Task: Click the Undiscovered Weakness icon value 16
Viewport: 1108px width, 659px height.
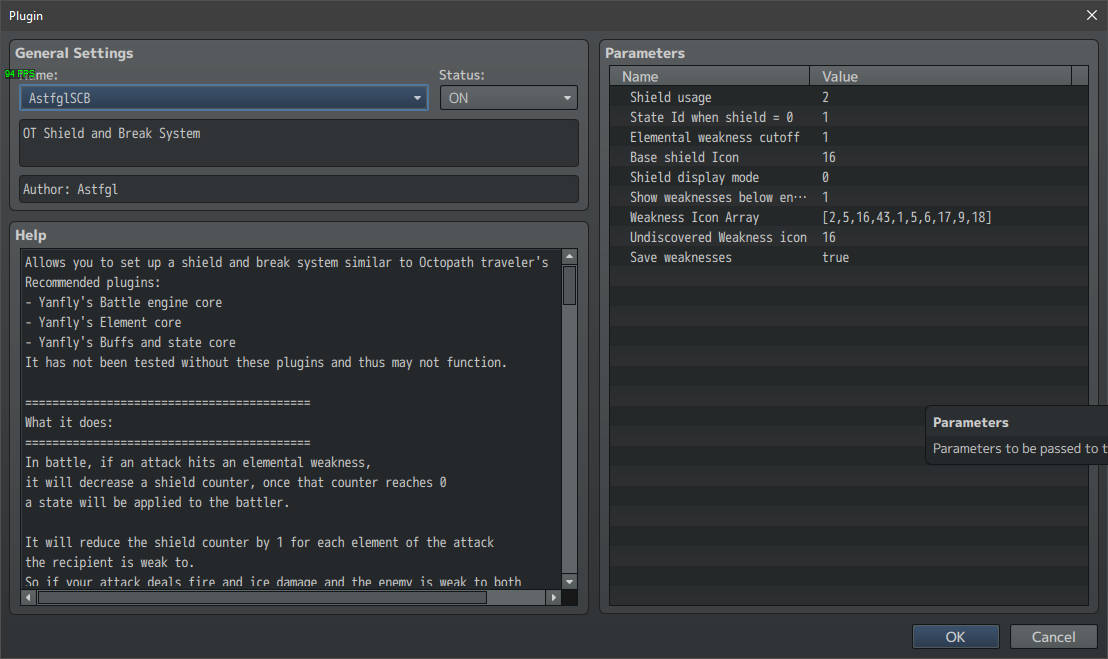Action: tap(829, 237)
